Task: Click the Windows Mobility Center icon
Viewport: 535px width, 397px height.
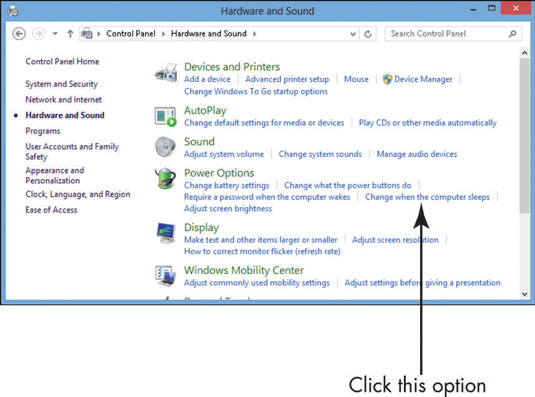Action: (x=165, y=276)
